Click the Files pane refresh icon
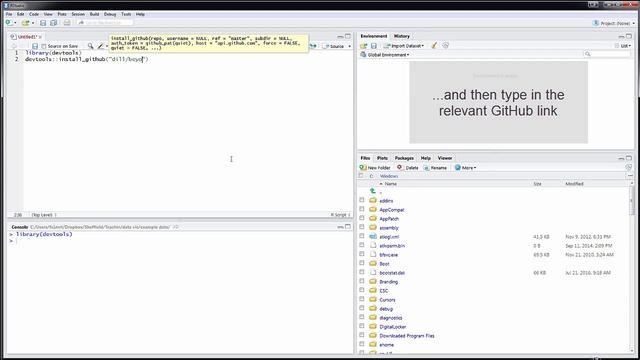Viewport: 640px width, 360px height. point(629,167)
